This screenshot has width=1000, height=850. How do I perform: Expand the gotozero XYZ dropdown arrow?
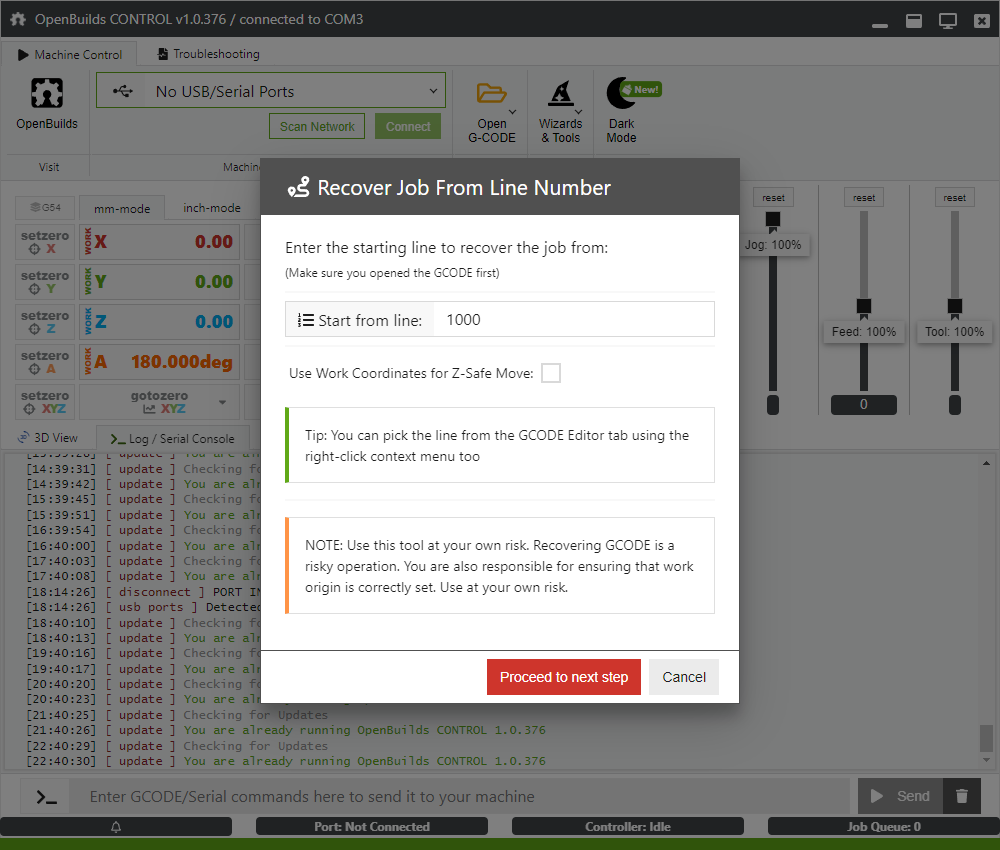click(x=224, y=402)
